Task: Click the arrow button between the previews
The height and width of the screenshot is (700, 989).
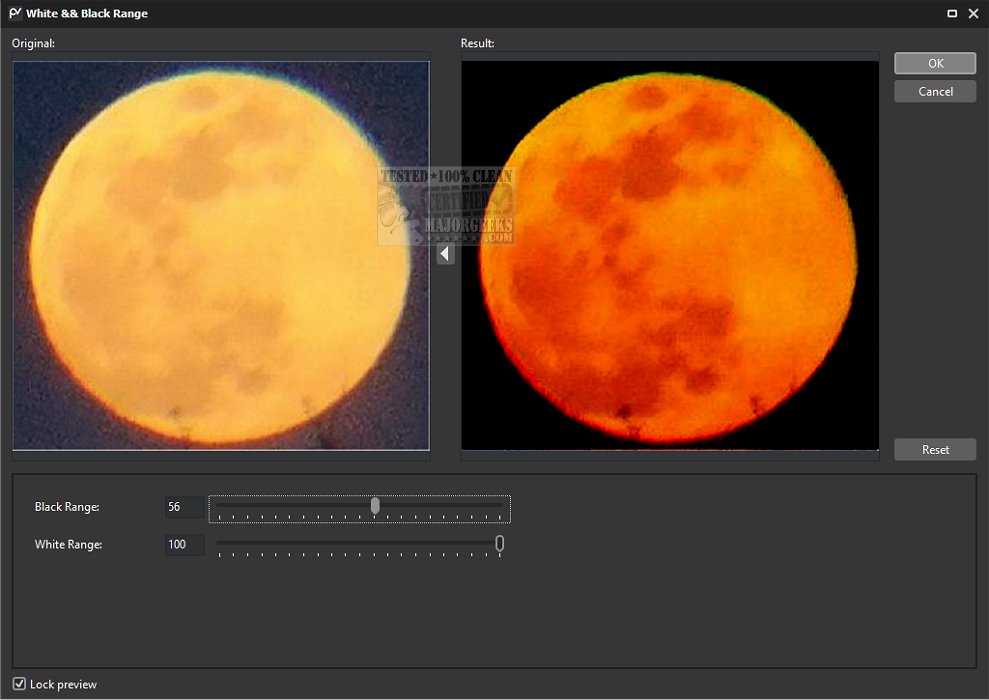Action: click(445, 254)
